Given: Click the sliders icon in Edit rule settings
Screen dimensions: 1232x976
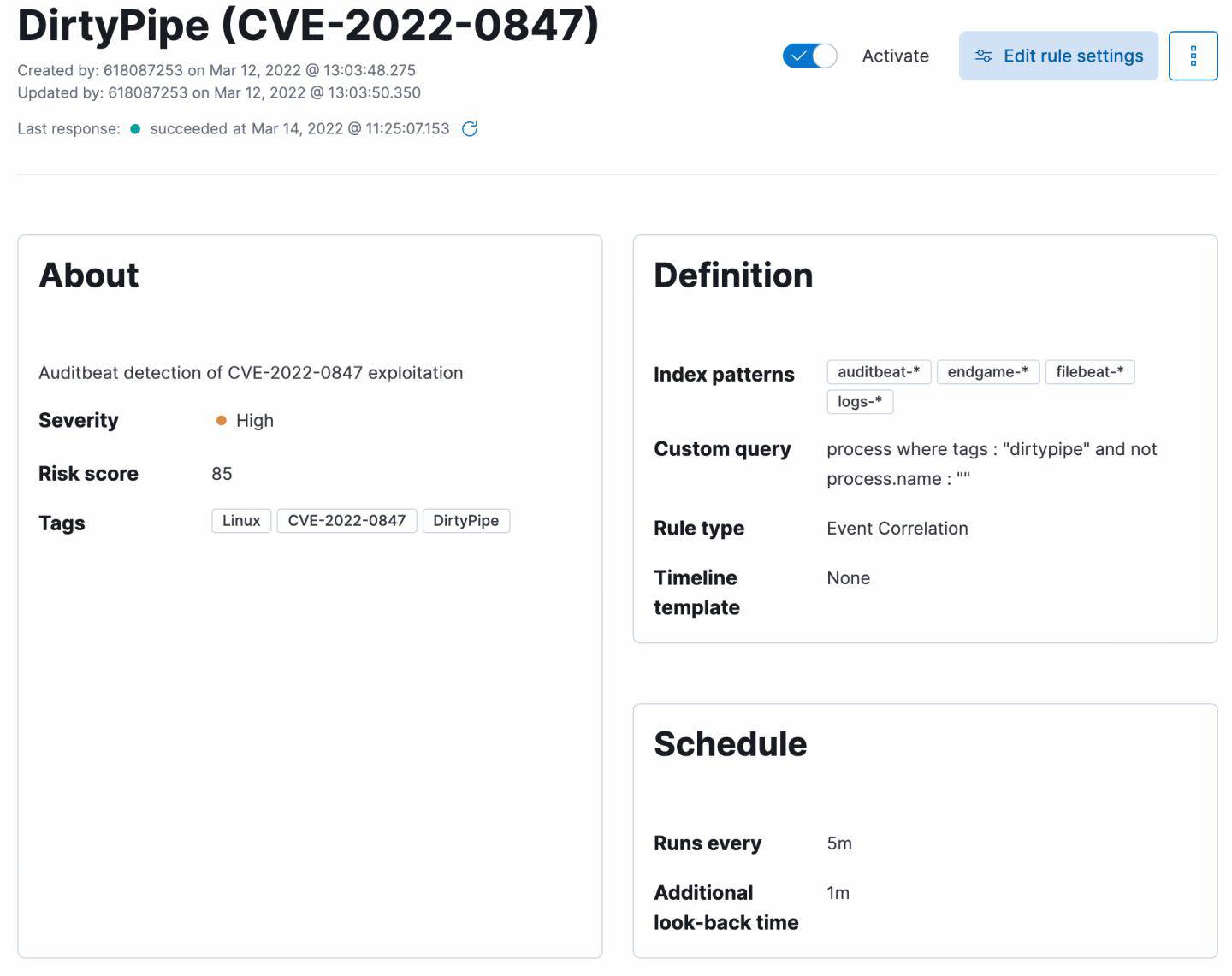Looking at the screenshot, I should tap(984, 56).
